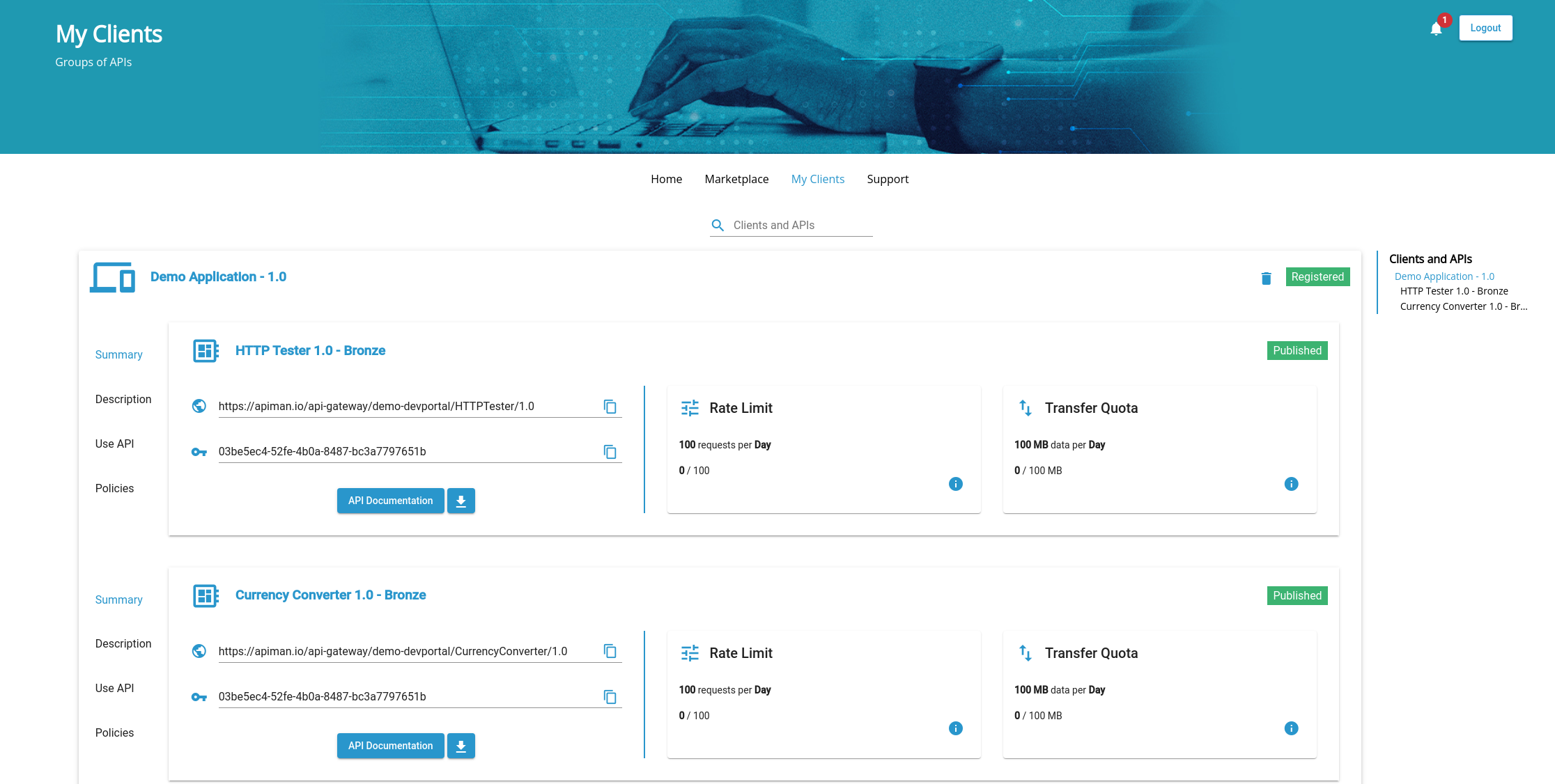Switch to HTTP Tester Description tab
The height and width of the screenshot is (784, 1555).
pos(123,400)
